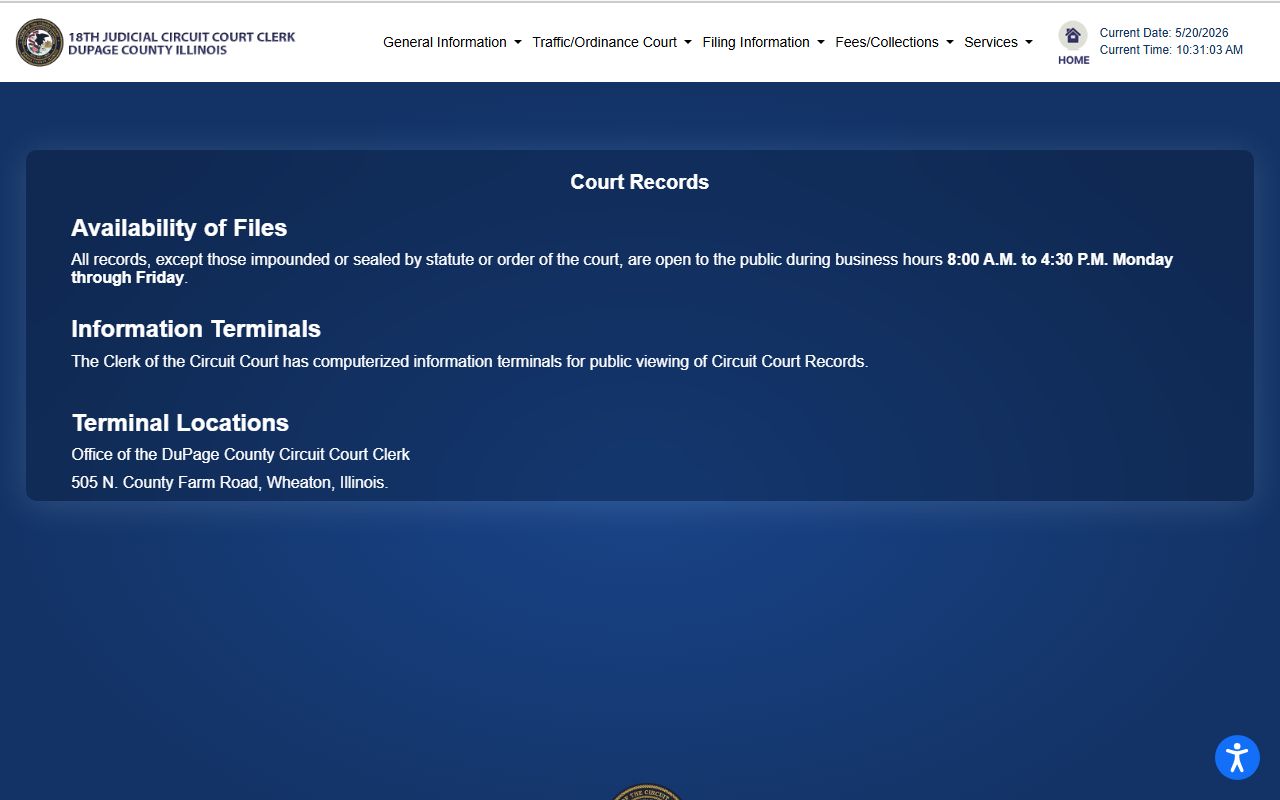The image size is (1280, 800).
Task: Click the Terminal Locations heading
Action: tap(180, 423)
